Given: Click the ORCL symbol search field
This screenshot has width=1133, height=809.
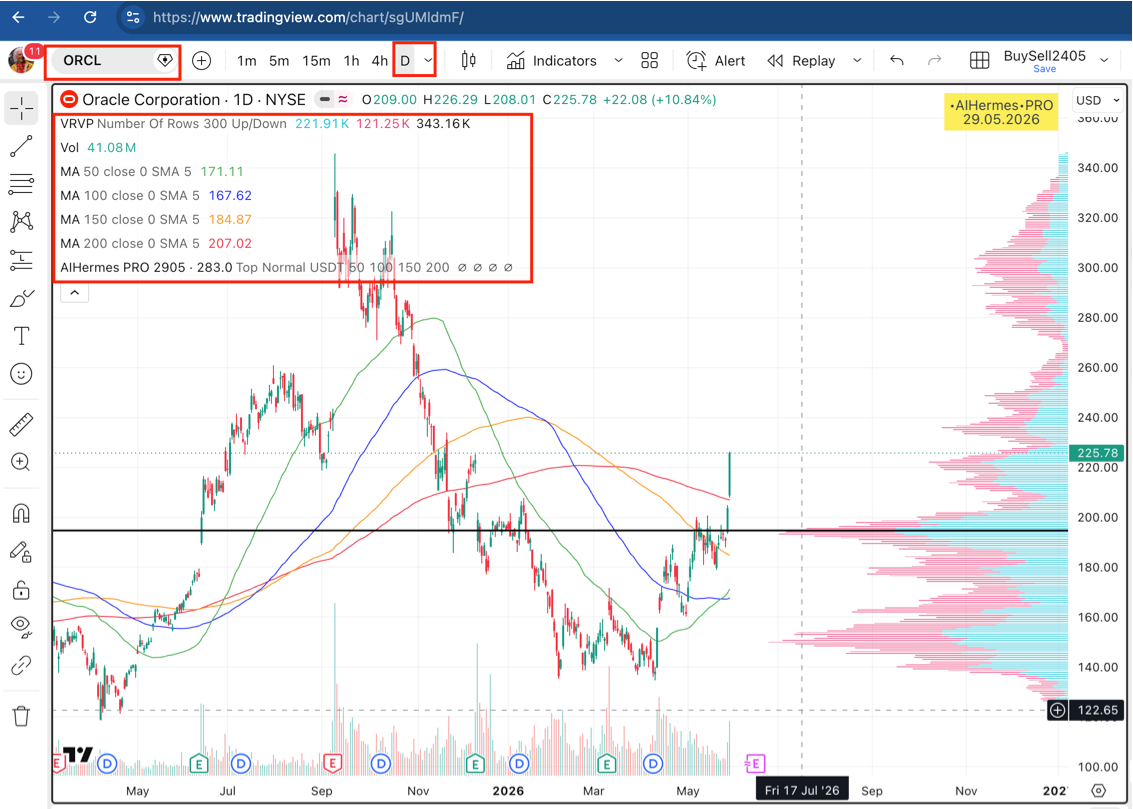Looking at the screenshot, I should (x=112, y=61).
